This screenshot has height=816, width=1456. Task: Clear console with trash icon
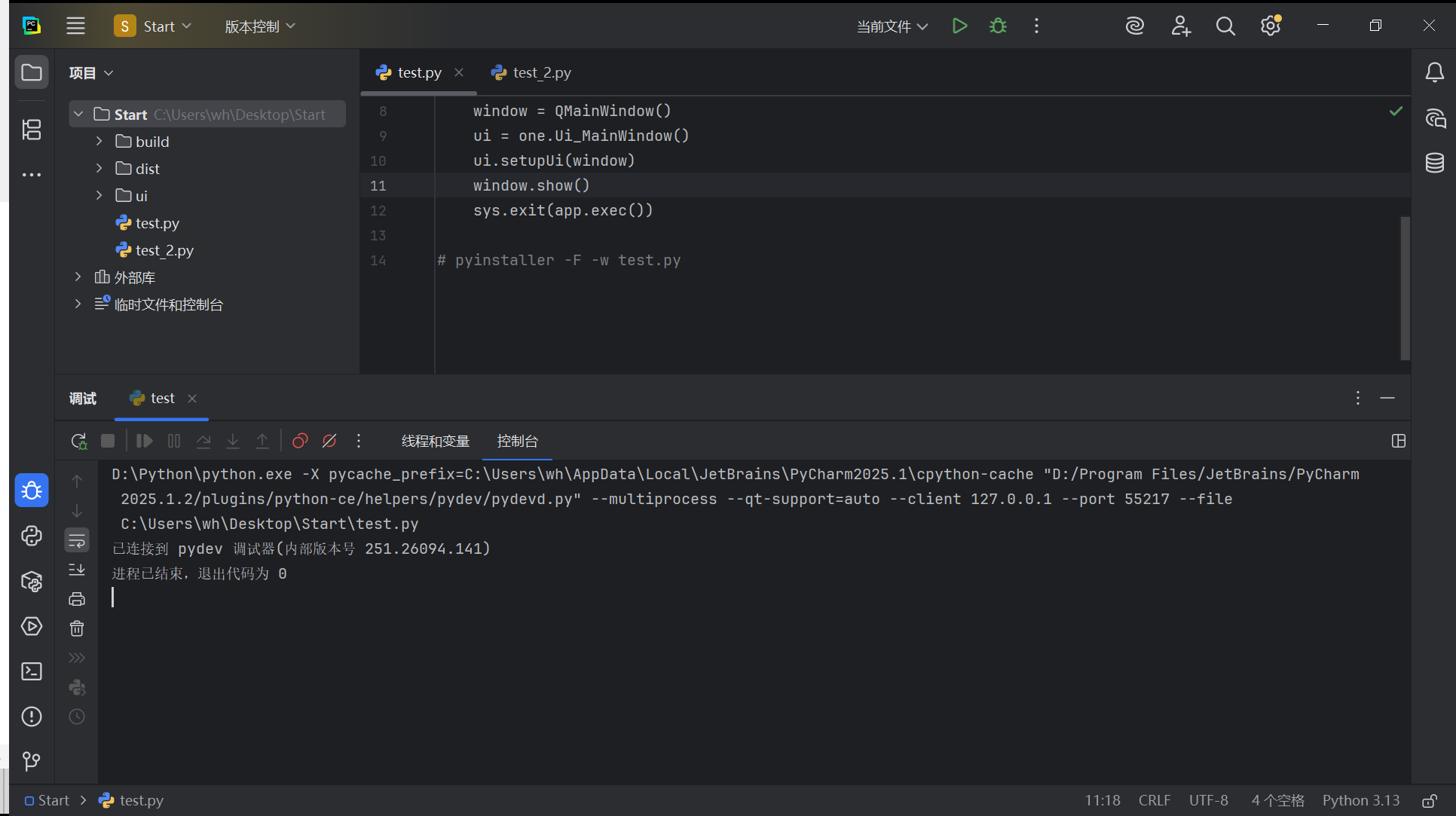tap(77, 628)
